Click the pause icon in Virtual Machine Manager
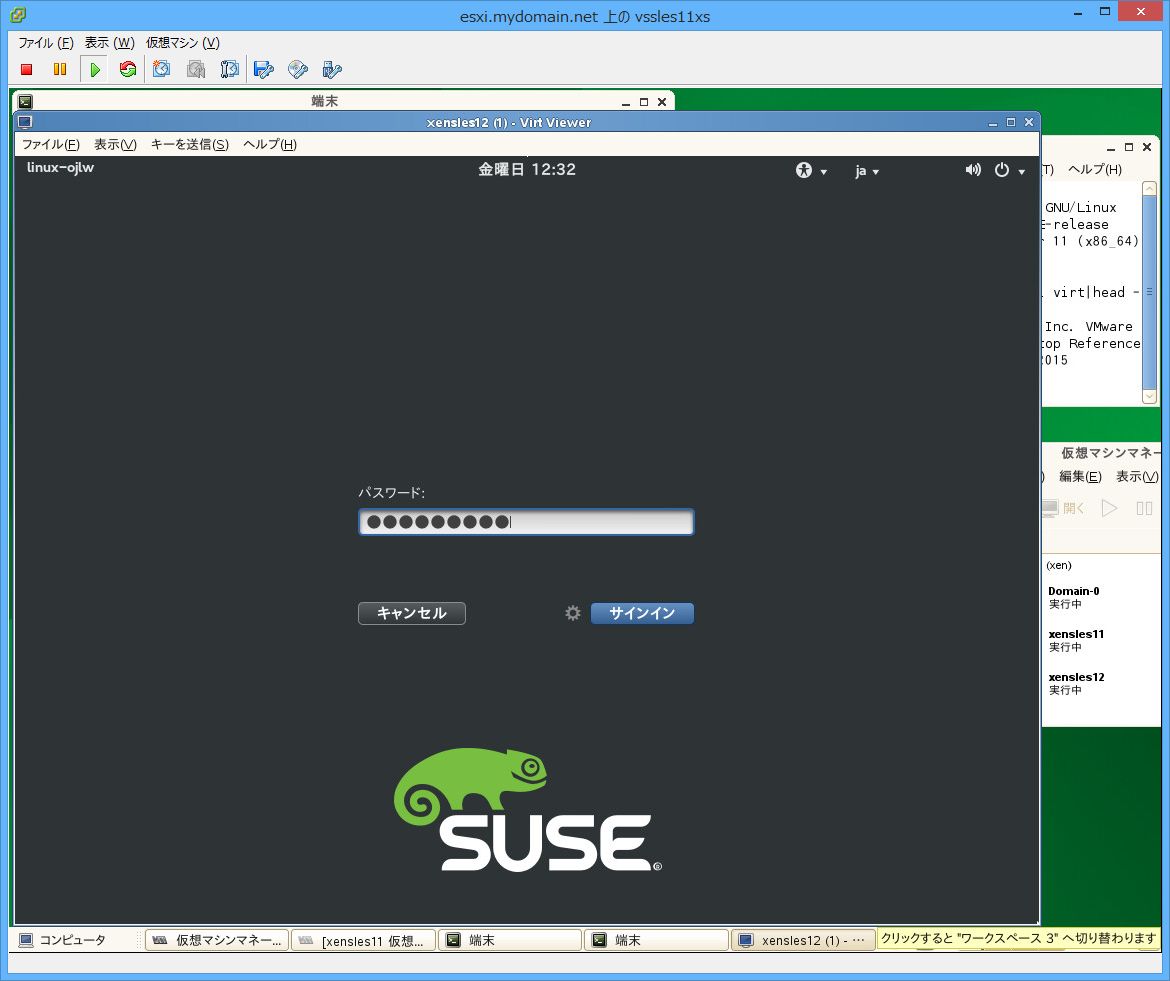 pyautogui.click(x=1144, y=508)
